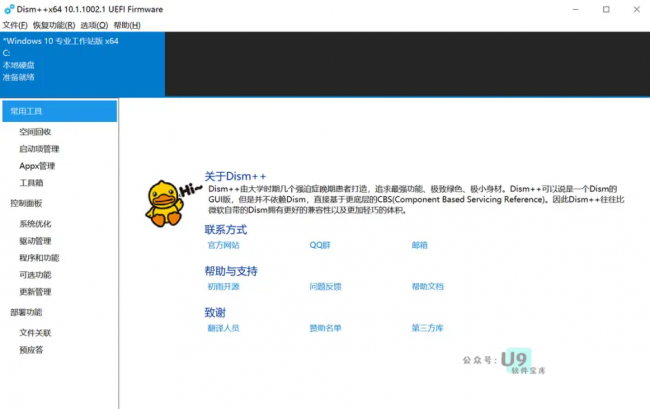
Task: Open 更新管理 in the sidebar
Action: click(x=35, y=292)
